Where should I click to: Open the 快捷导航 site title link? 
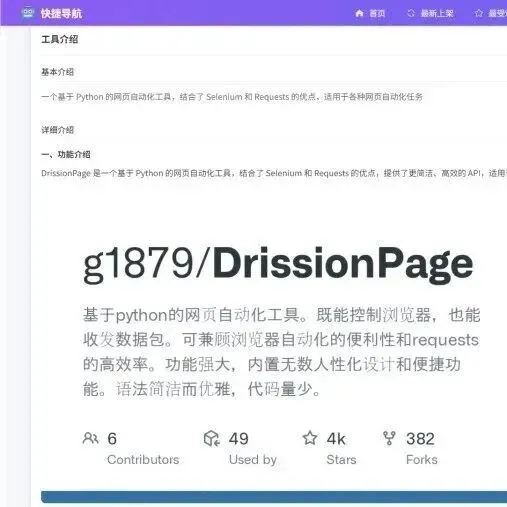tap(61, 13)
